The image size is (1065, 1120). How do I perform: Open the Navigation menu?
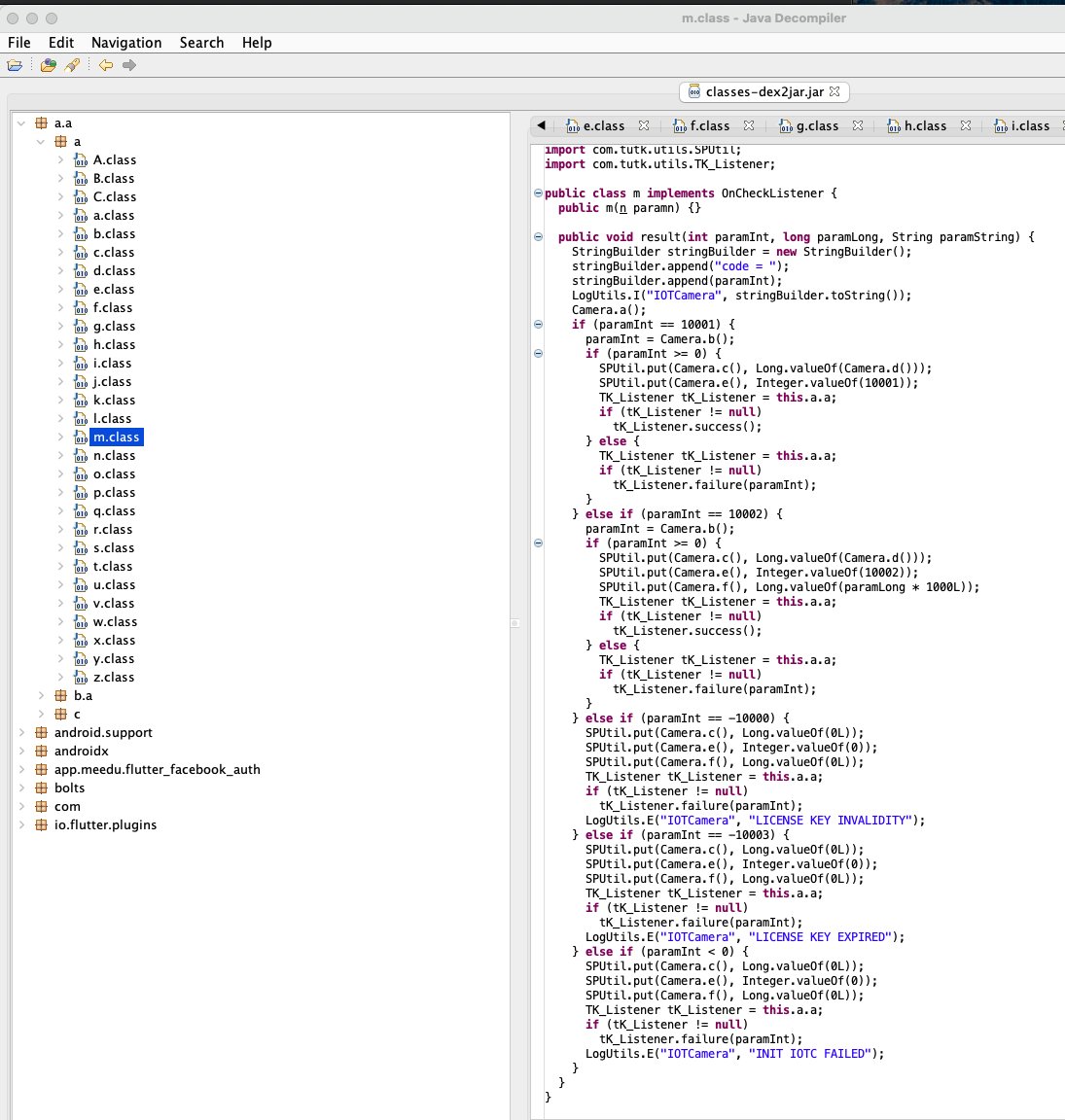[x=126, y=43]
